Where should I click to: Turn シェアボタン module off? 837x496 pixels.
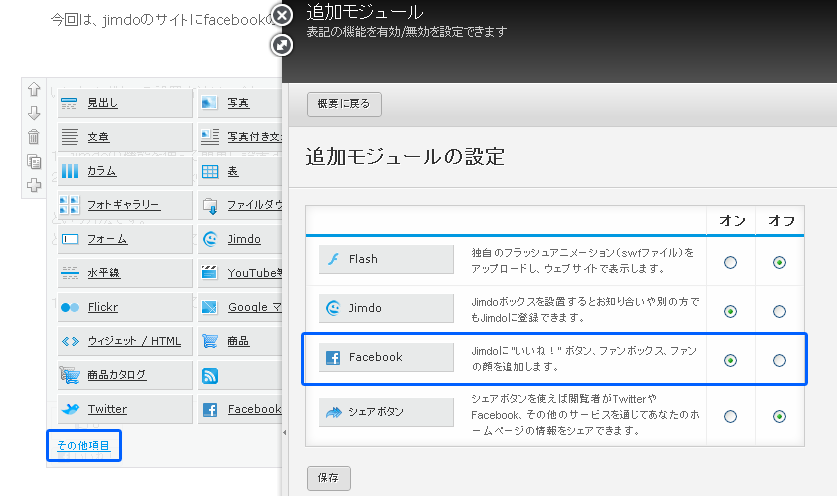(x=779, y=416)
